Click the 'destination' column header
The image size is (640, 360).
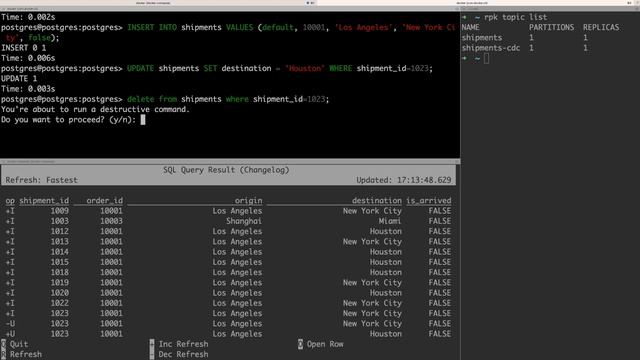(377, 200)
